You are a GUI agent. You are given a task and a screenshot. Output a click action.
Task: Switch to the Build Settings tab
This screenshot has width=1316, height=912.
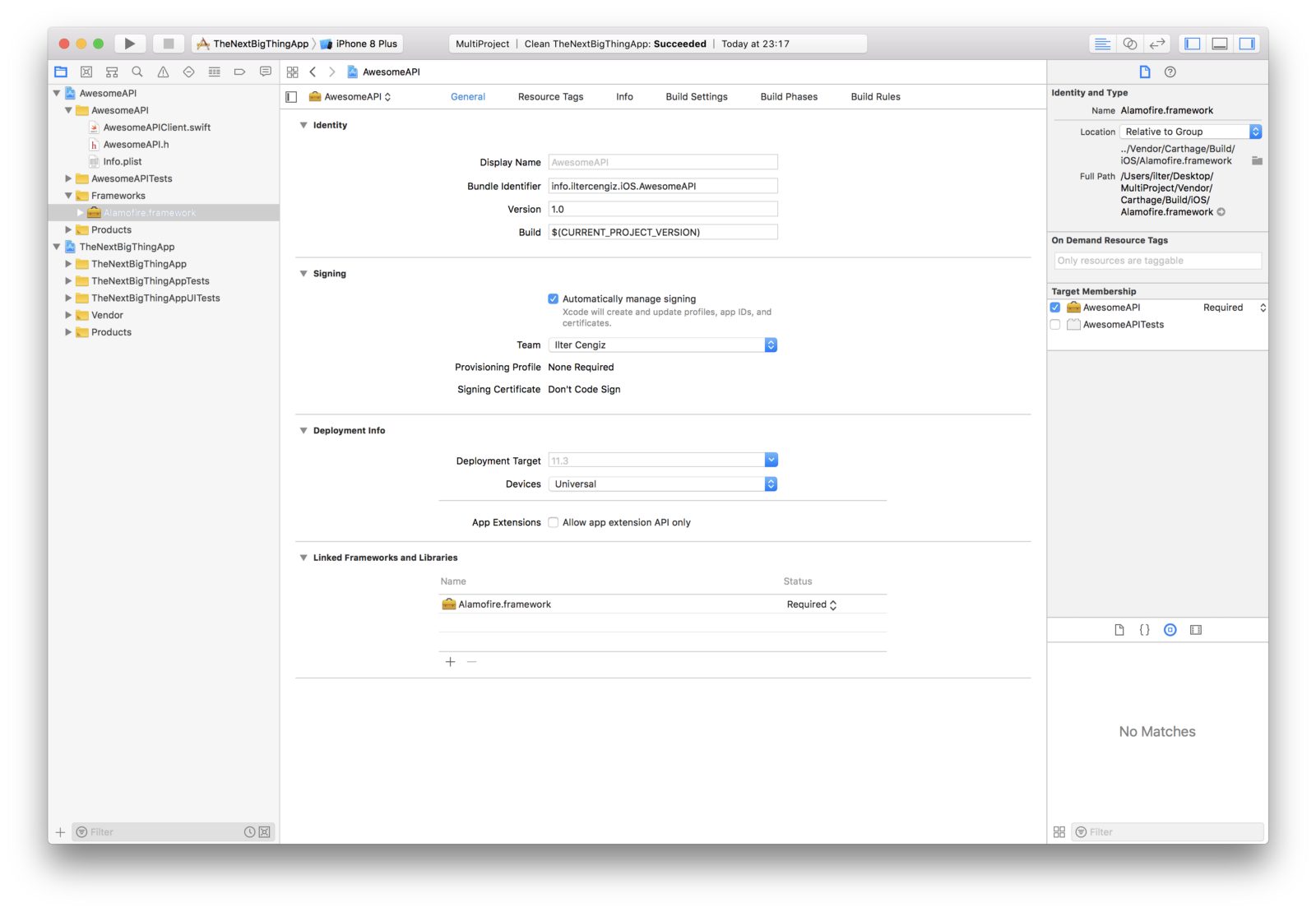click(697, 97)
